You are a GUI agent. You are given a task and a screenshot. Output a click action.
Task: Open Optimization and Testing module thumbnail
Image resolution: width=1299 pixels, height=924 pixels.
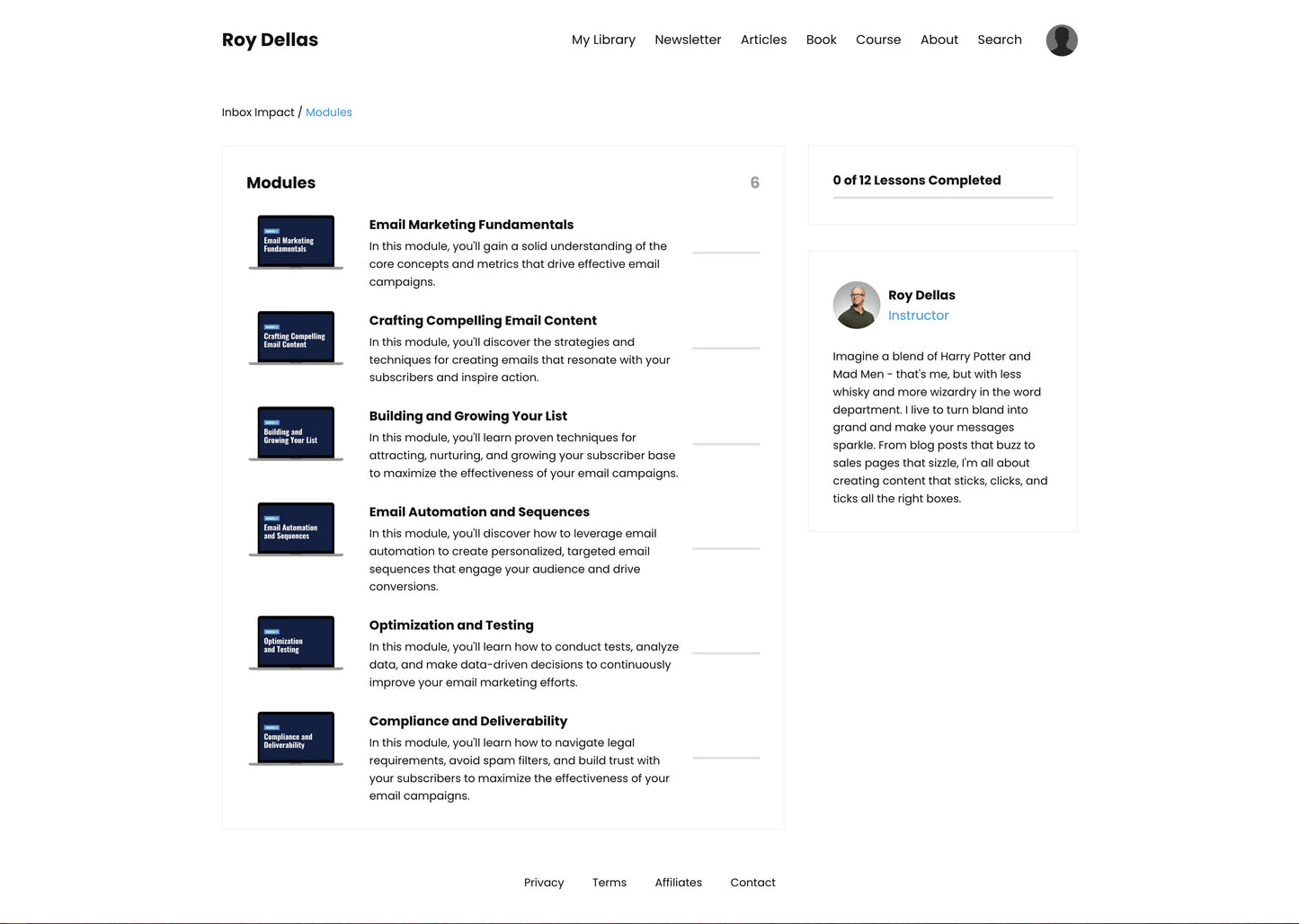point(296,643)
